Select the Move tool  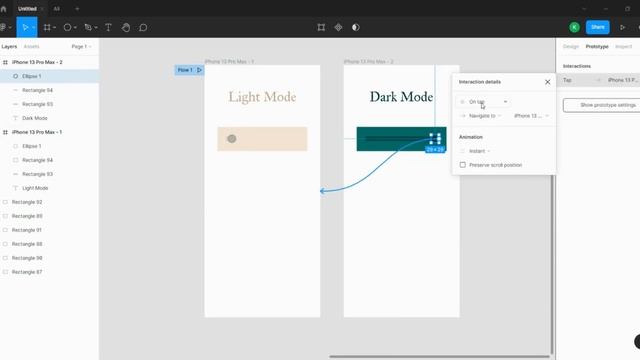point(25,27)
